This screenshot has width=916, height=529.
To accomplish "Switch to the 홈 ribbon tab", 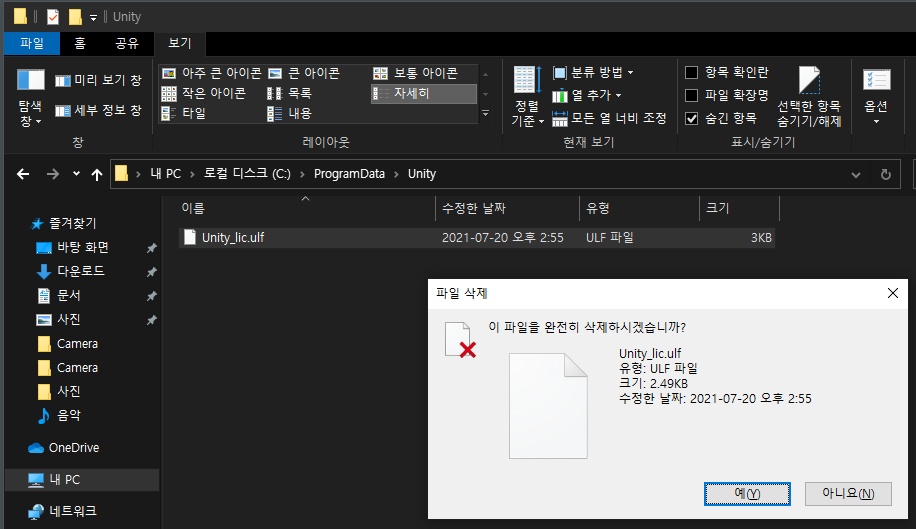I will point(80,43).
